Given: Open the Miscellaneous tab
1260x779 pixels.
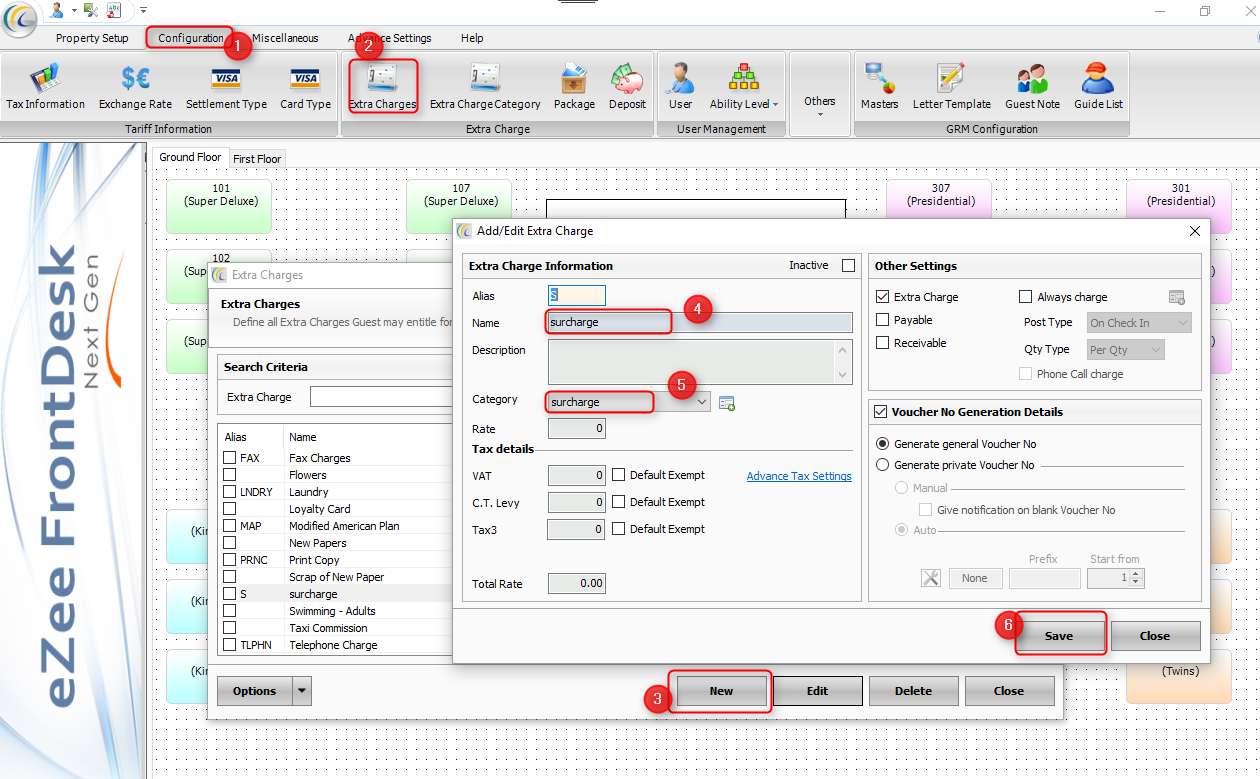Looking at the screenshot, I should 285,38.
